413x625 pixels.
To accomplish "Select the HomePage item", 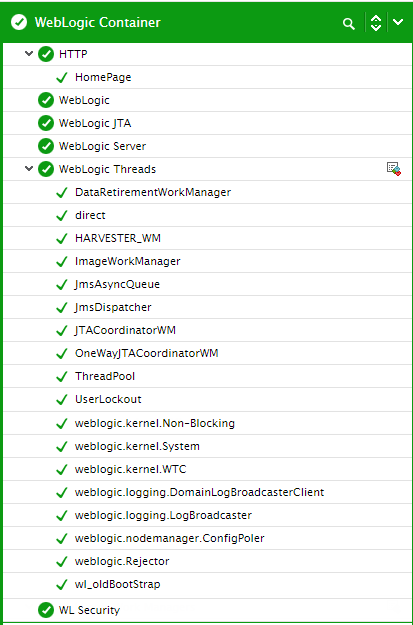I will (x=103, y=77).
